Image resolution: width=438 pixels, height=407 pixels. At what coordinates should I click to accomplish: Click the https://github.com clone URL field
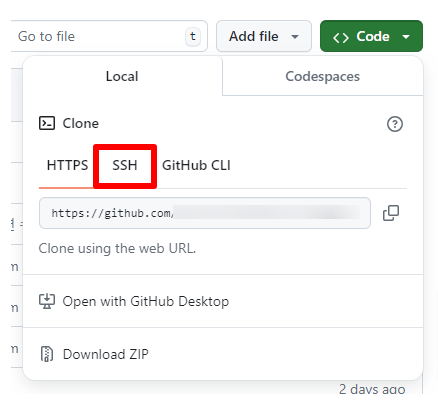pos(205,213)
